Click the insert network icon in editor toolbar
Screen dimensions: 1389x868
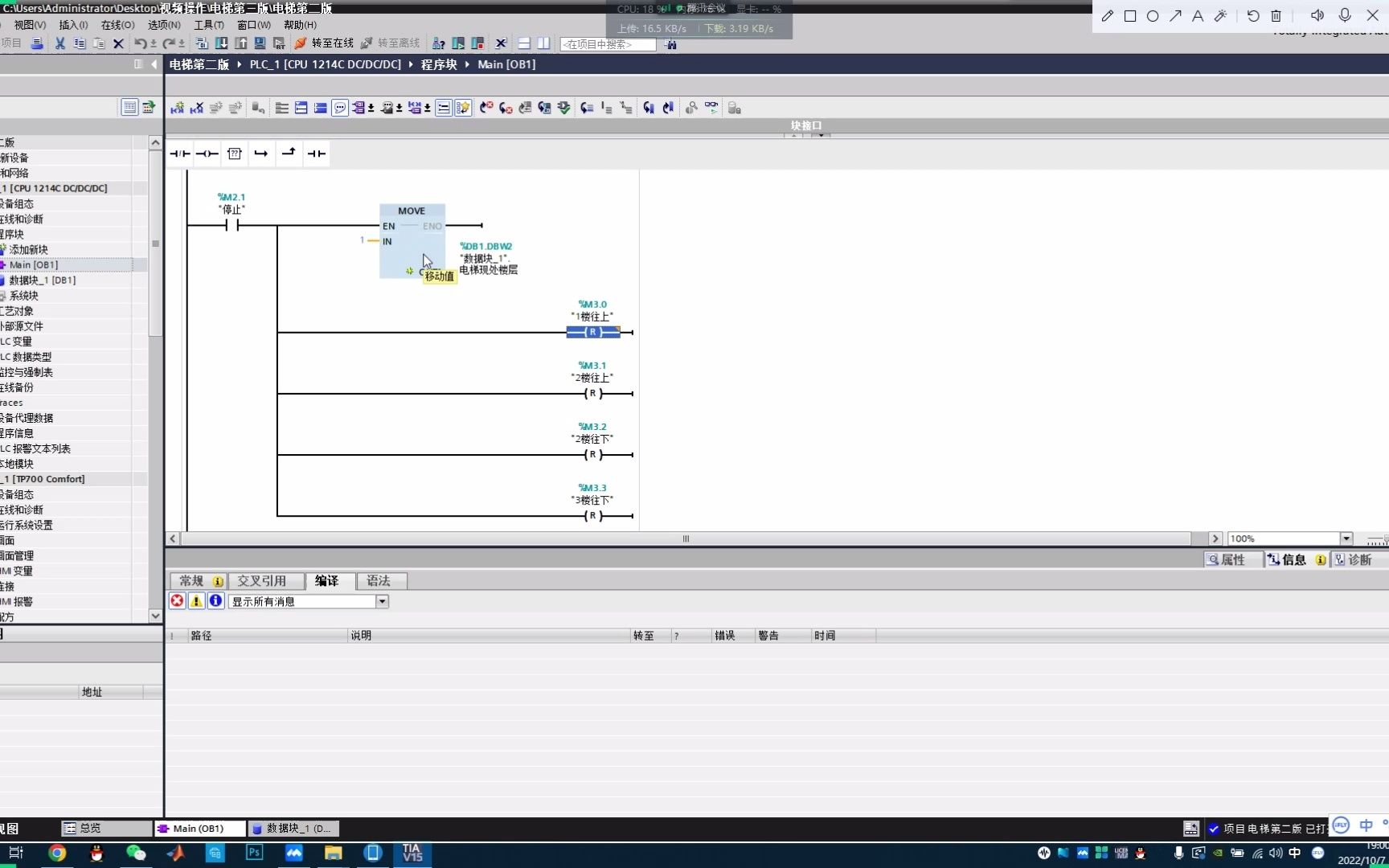click(x=178, y=108)
